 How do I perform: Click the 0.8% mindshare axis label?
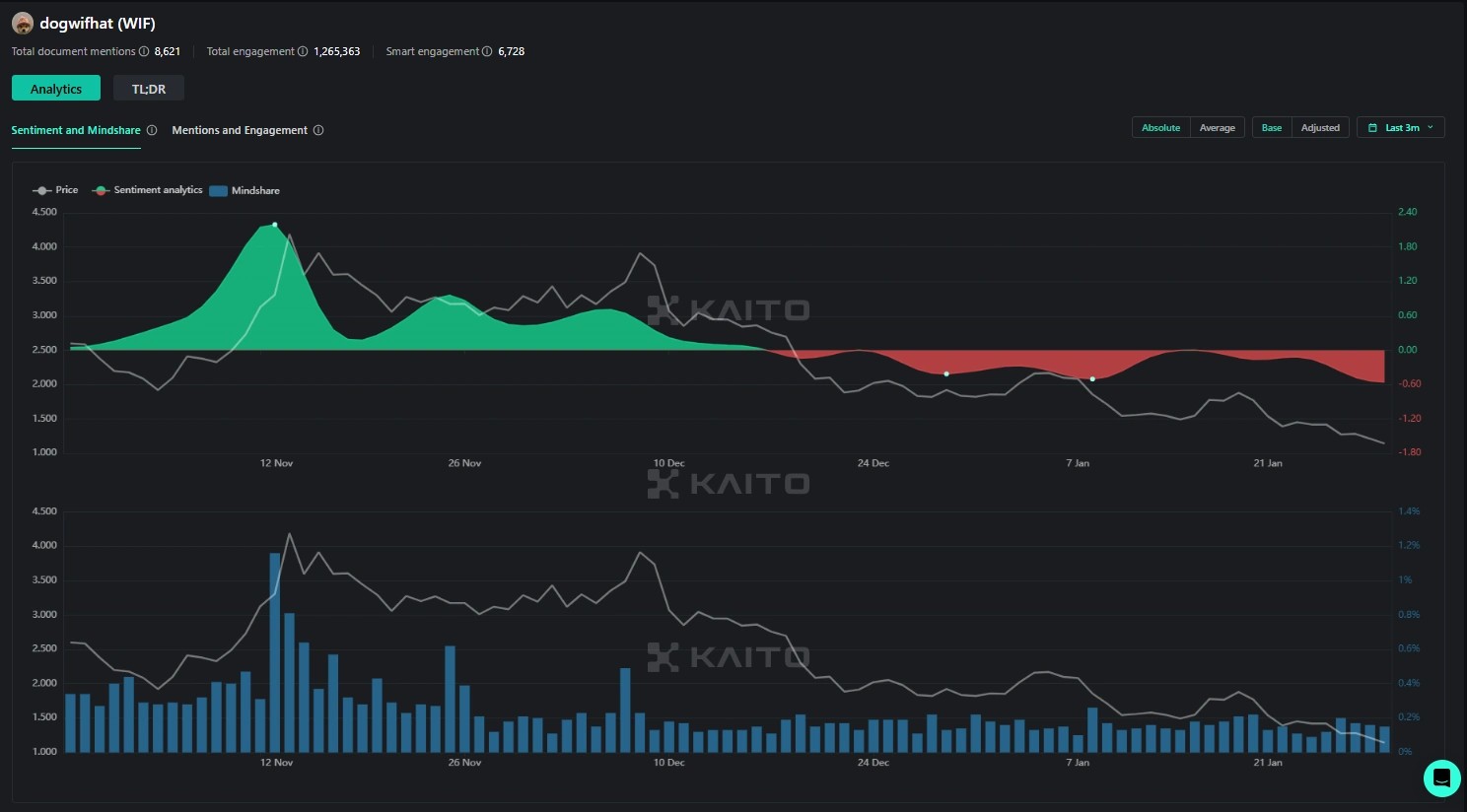(x=1409, y=615)
